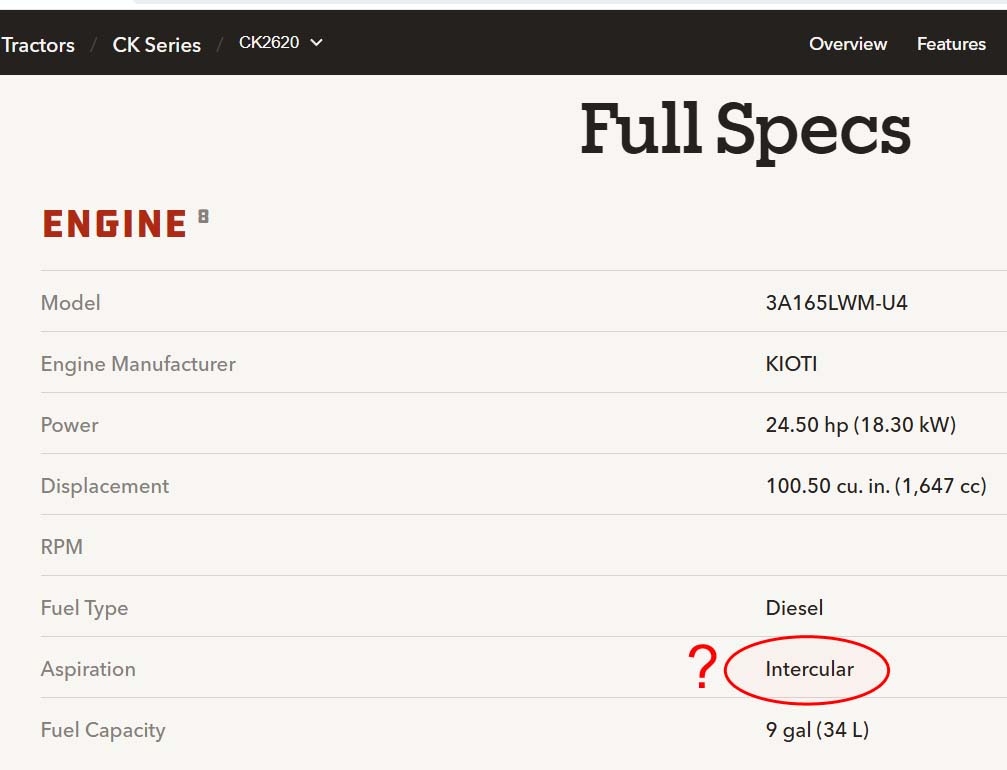Click the 9 gal fuel capacity value
Viewport: 1007px width, 770px height.
pos(817,730)
